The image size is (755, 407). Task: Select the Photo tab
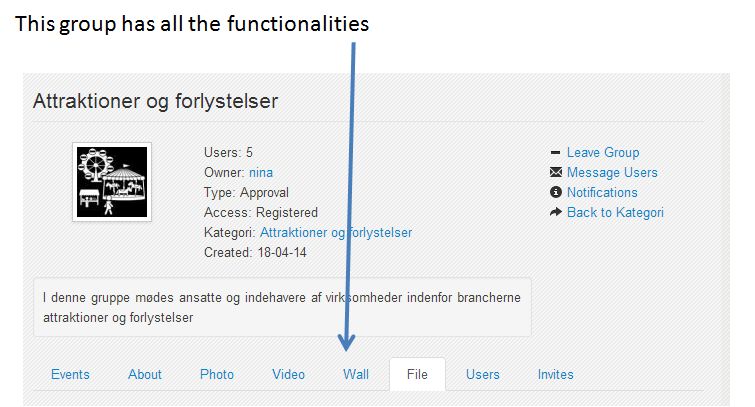click(x=217, y=374)
